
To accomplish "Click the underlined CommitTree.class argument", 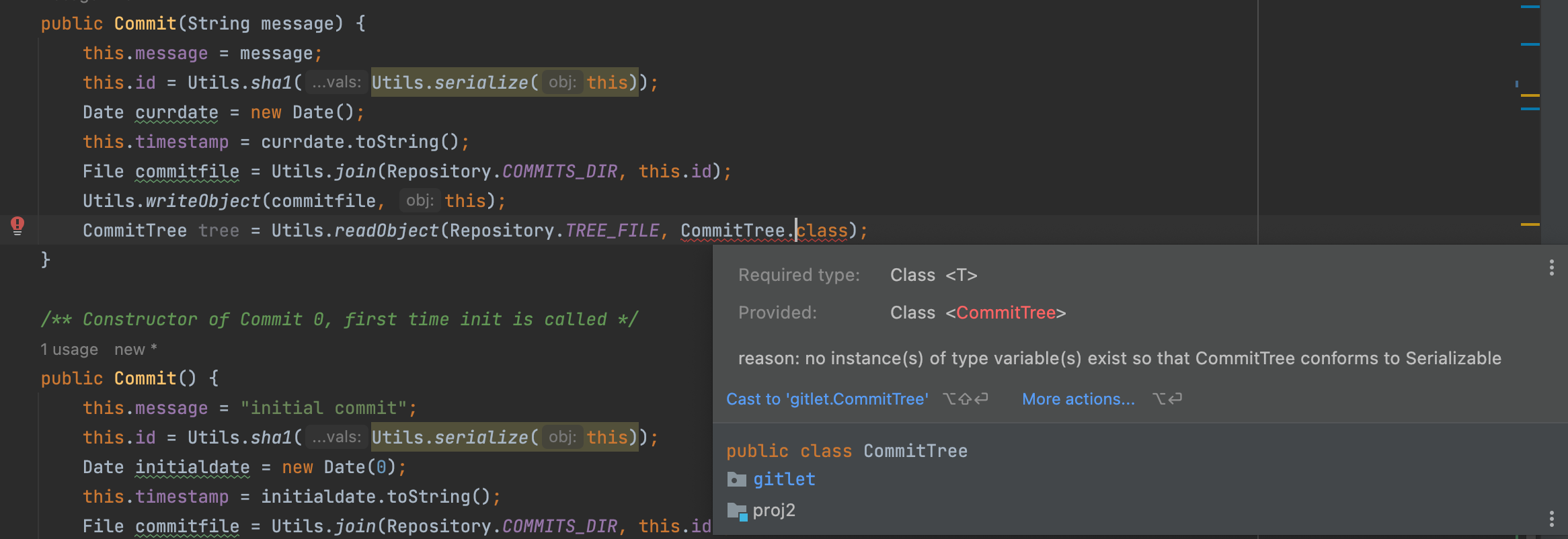I will (x=764, y=231).
